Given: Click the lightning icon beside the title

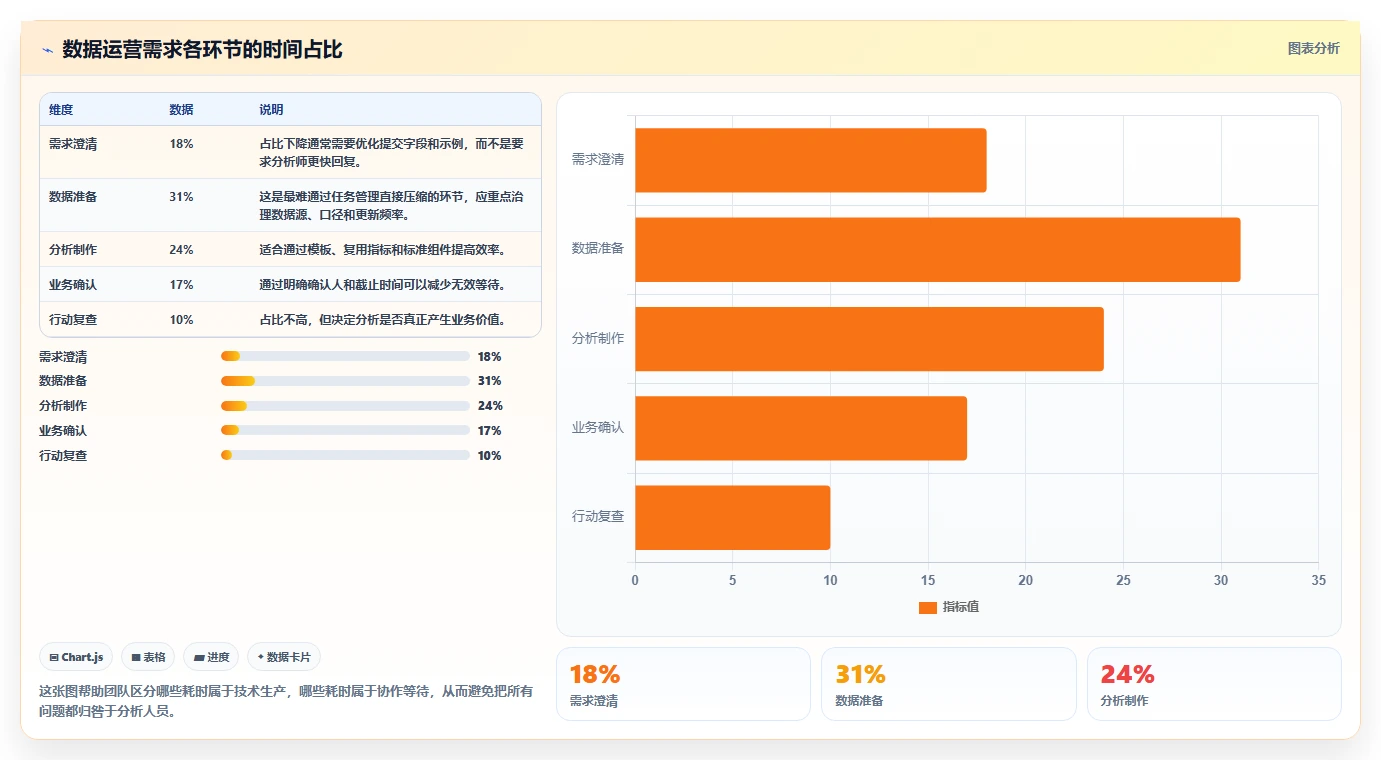Looking at the screenshot, I should point(48,50).
